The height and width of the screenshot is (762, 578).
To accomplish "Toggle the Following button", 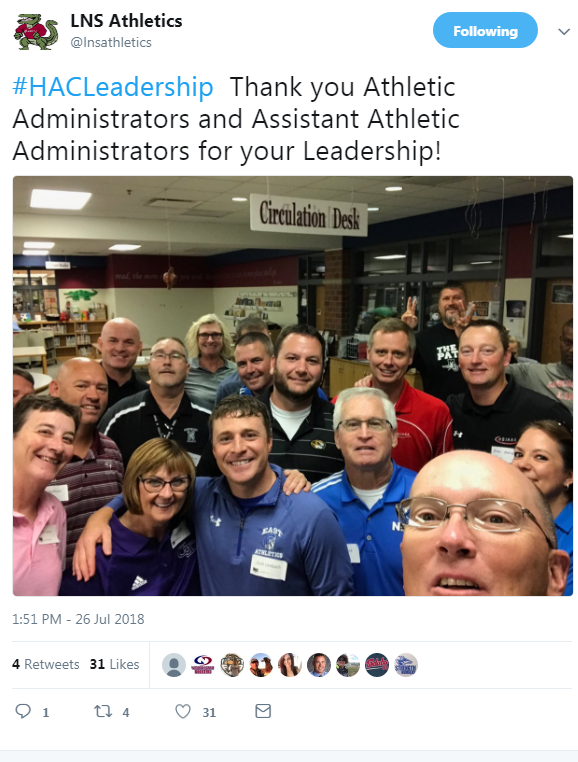I will [485, 31].
